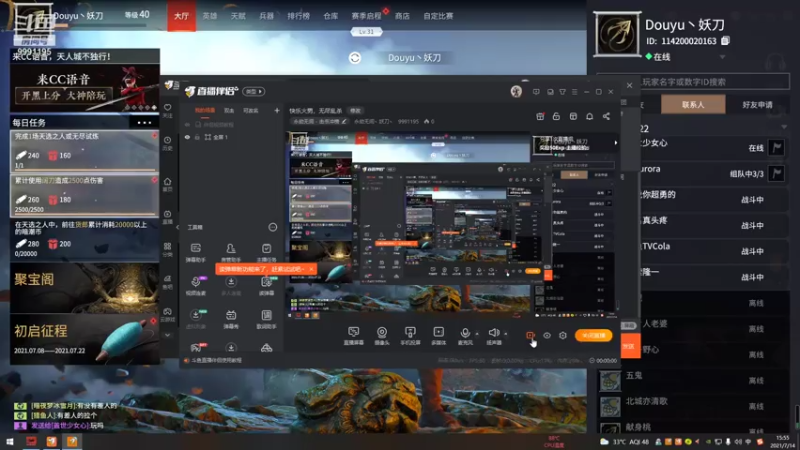Image resolution: width=800 pixels, height=450 pixels.
Task: Toggle the faded eye of top source row
Action: click(x=187, y=124)
